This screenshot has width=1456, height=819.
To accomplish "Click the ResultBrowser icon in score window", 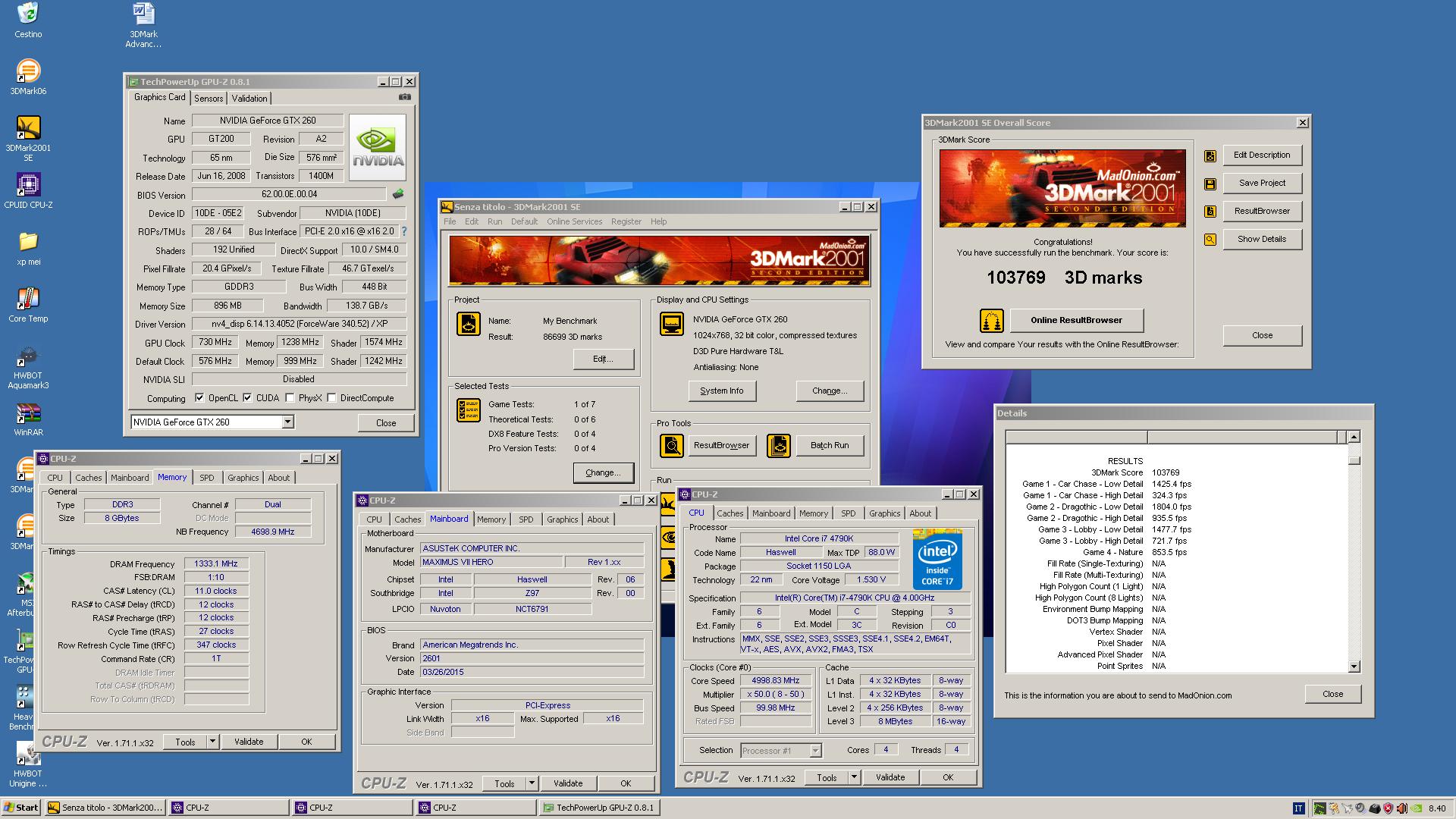I will (1210, 212).
